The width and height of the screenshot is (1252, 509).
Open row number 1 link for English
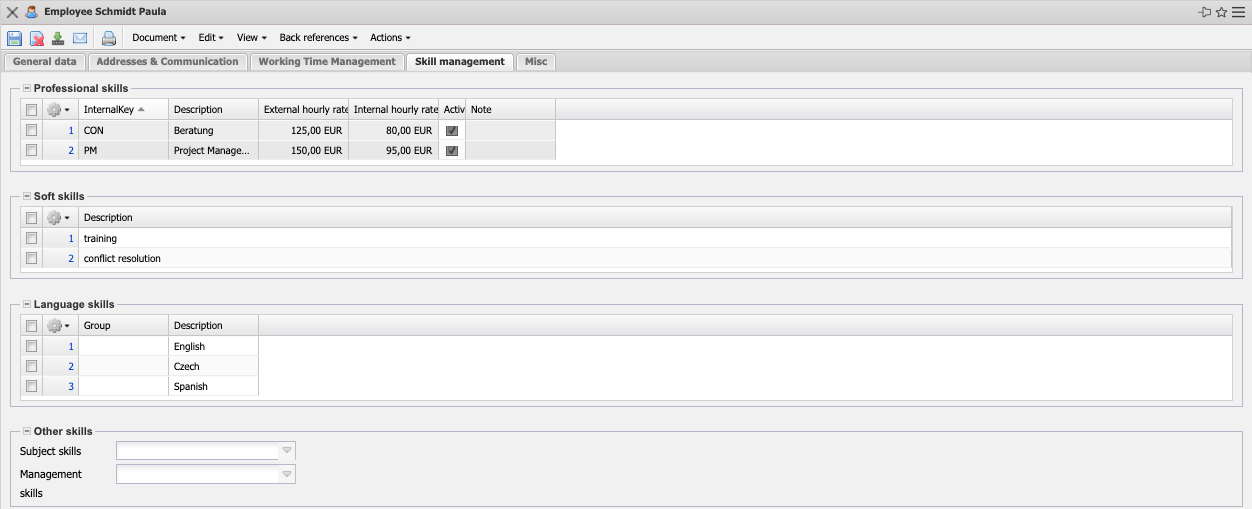click(71, 346)
